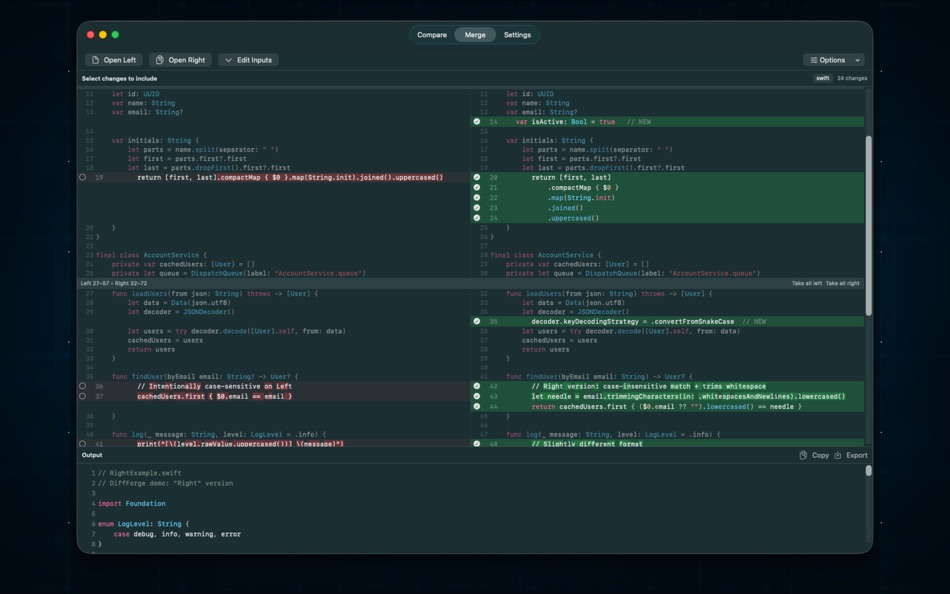Switch to the Compare tab
950x594 pixels.
coord(432,35)
